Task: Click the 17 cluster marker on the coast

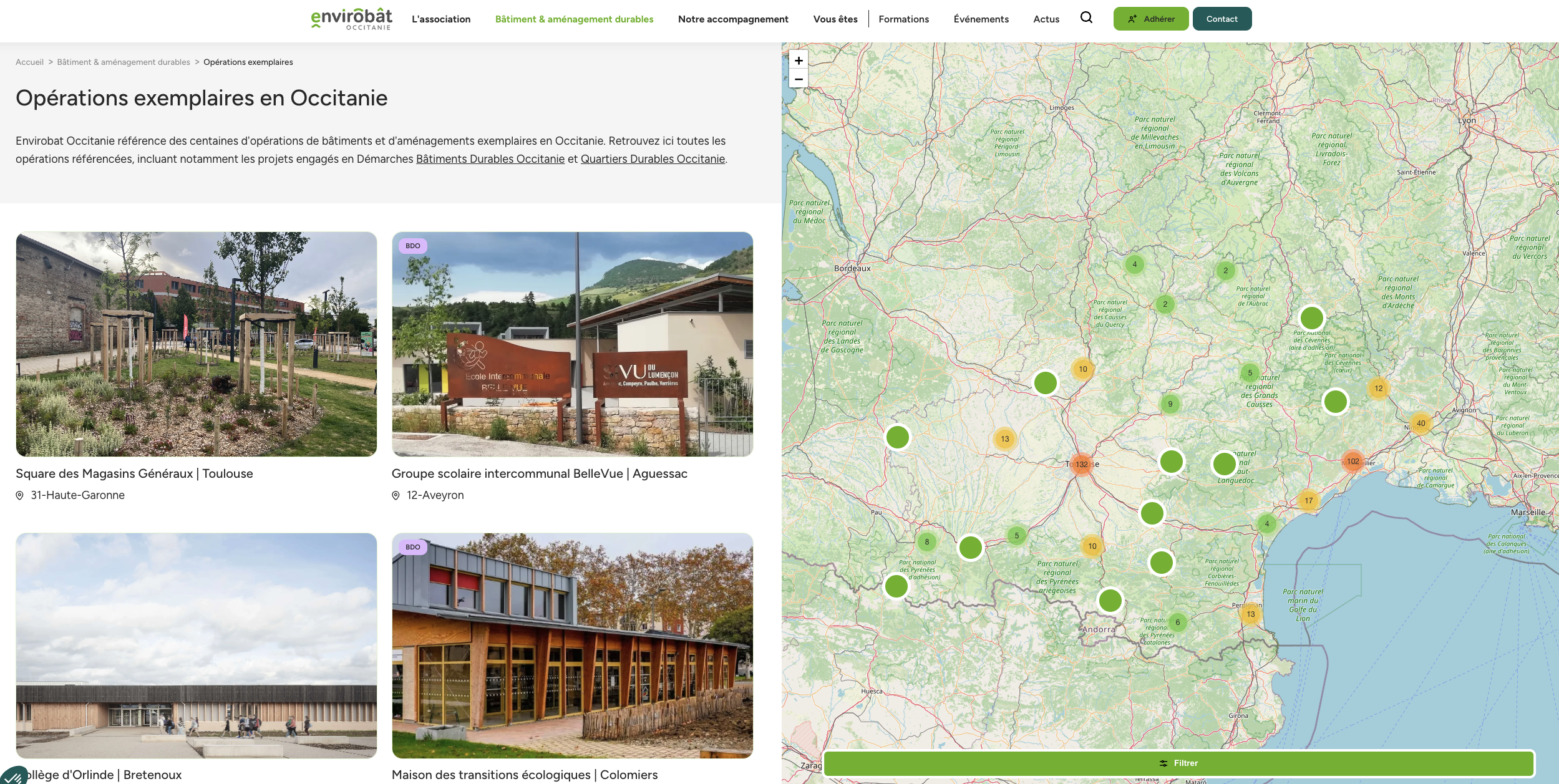Action: [1308, 500]
